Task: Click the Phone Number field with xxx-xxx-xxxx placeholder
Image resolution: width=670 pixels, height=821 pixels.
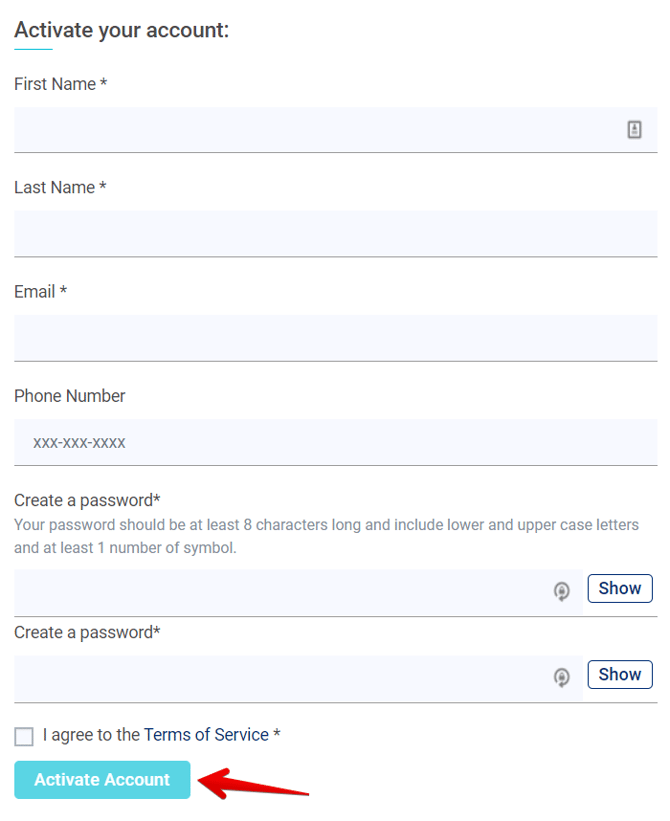Action: click(335, 442)
